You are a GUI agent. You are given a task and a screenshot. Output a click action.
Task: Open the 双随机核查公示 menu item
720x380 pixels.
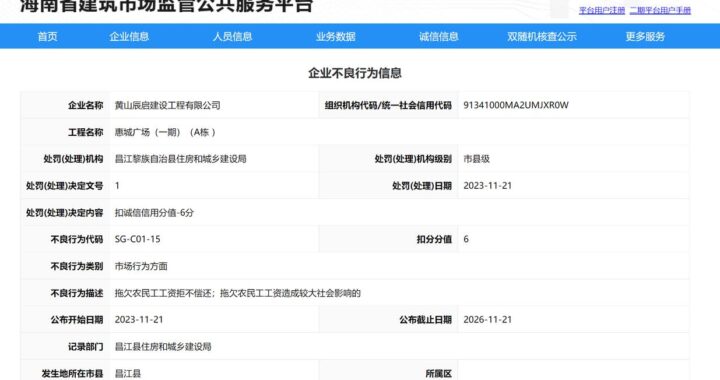(x=542, y=37)
